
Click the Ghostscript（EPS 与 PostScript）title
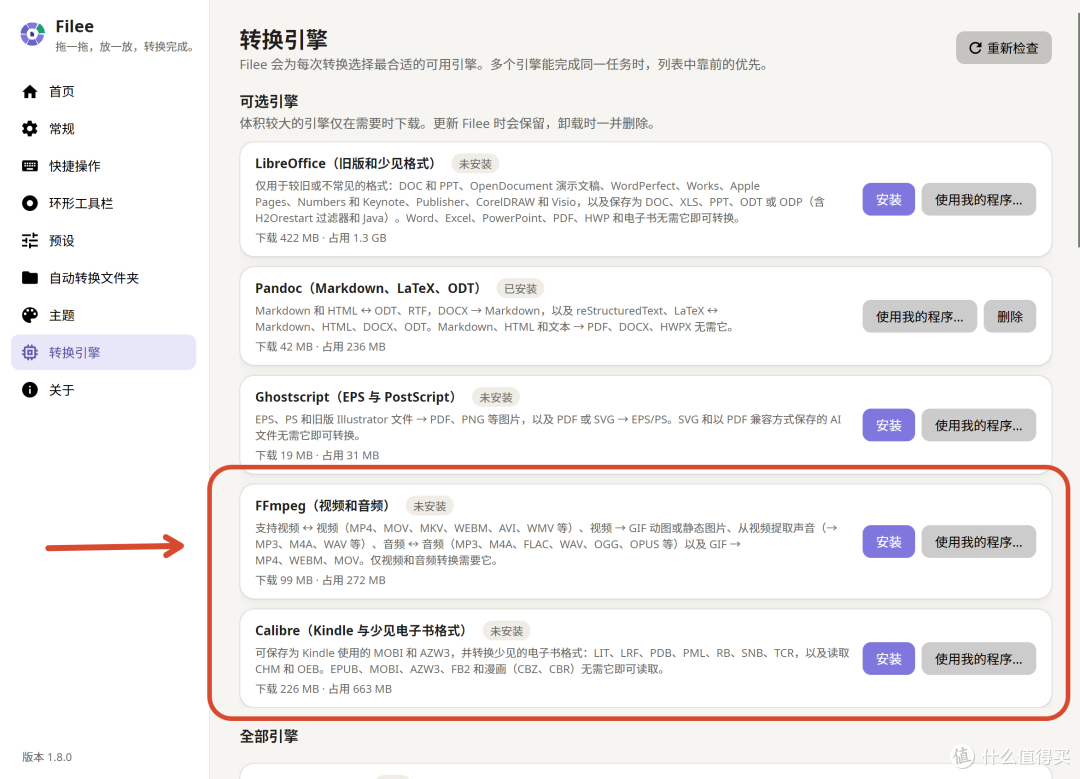[358, 397]
